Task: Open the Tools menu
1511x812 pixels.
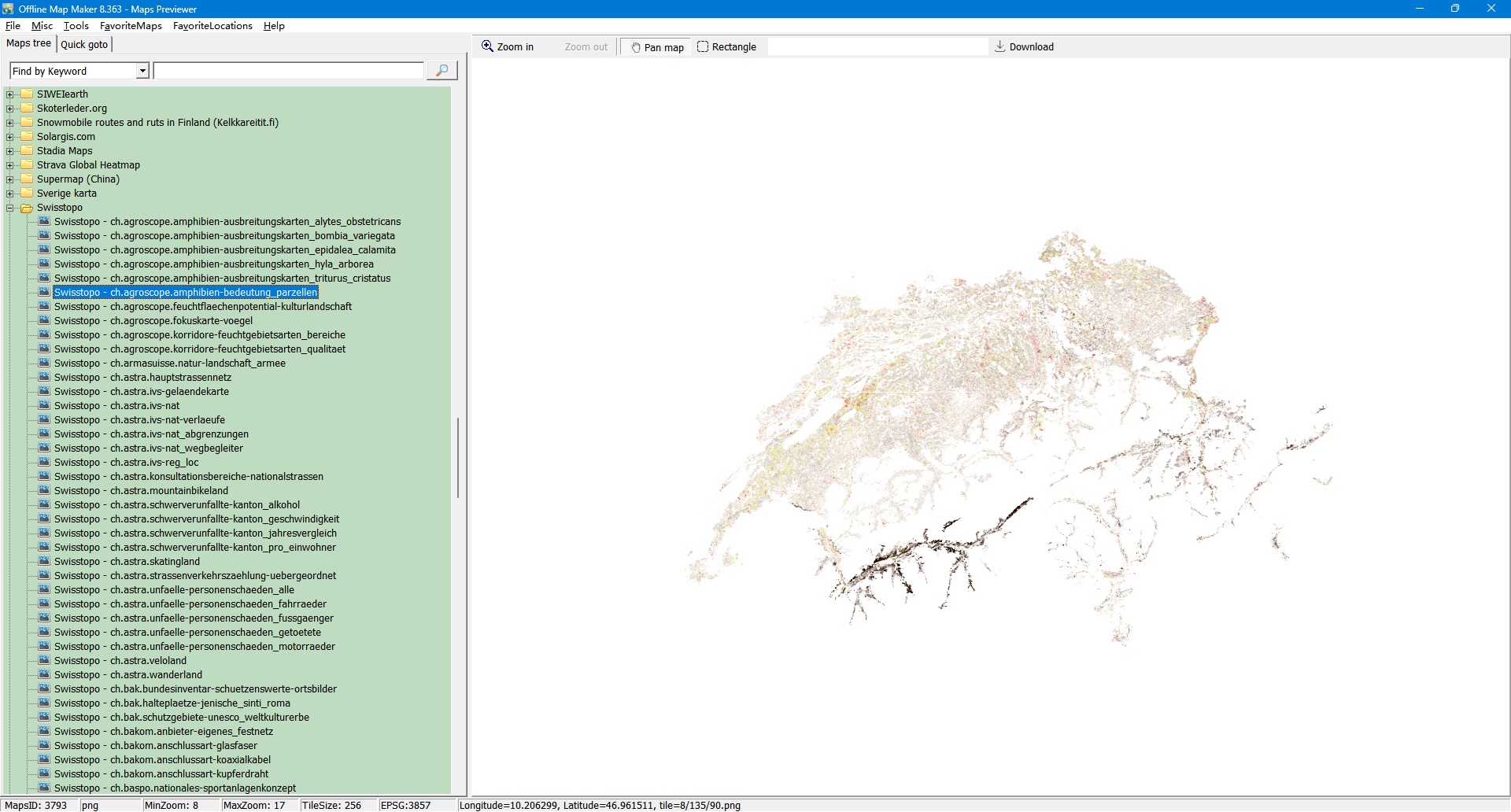Action: (x=76, y=26)
